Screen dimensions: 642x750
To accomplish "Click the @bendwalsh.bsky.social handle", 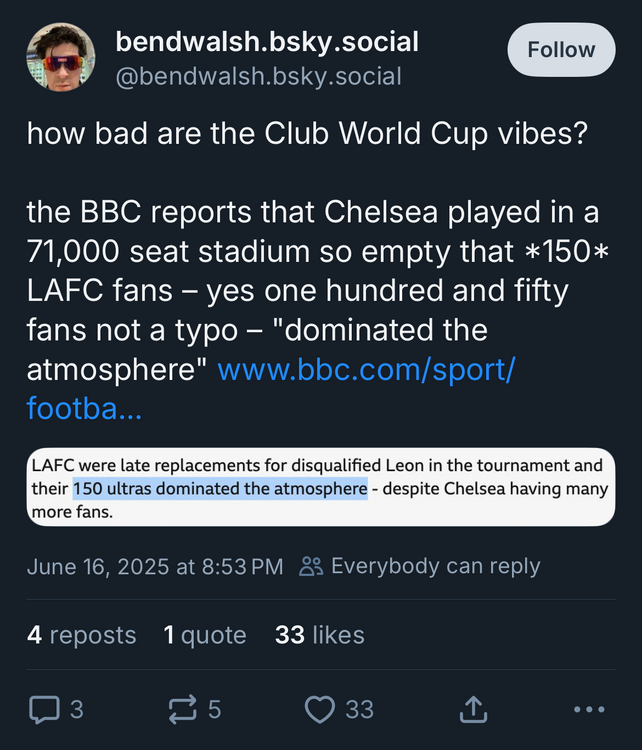I will (x=259, y=76).
